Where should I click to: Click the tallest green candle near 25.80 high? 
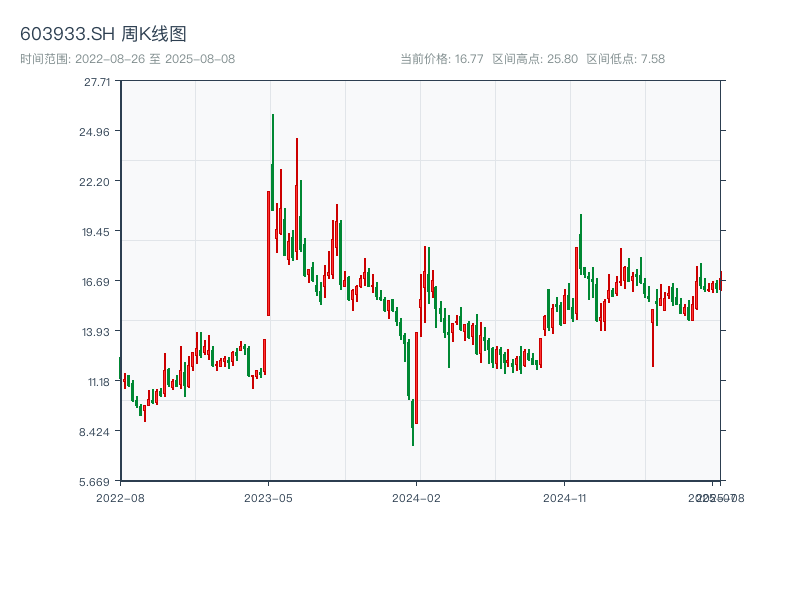(x=273, y=162)
